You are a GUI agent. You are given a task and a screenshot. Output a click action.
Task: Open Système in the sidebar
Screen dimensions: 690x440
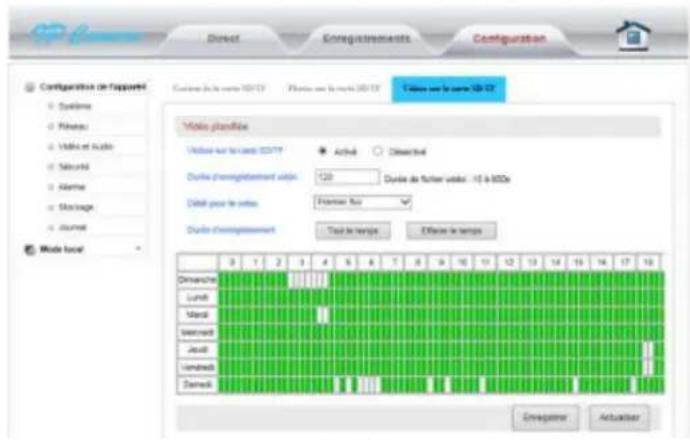(75, 106)
